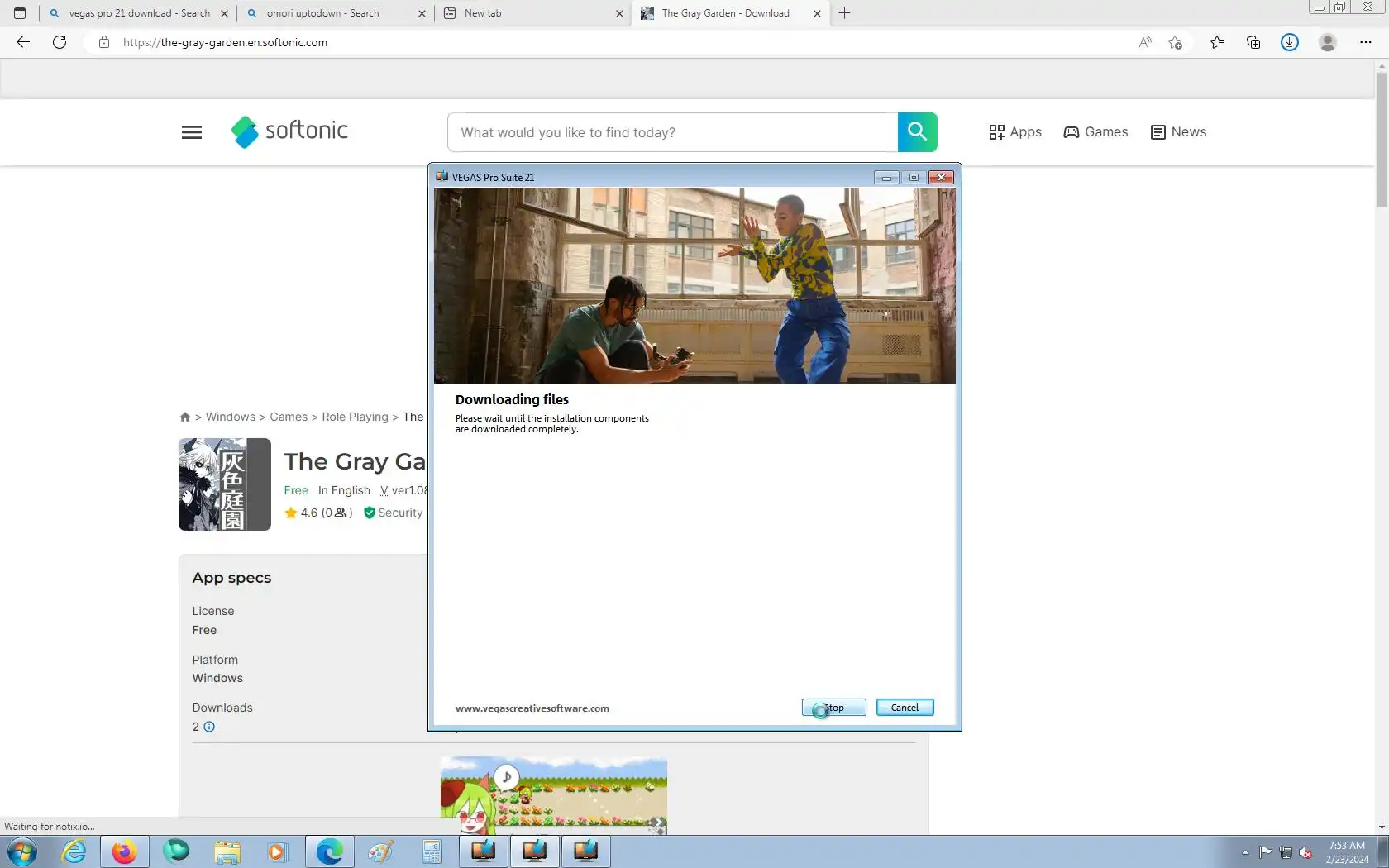Launch Internet Explorer from taskbar
1389x868 pixels.
click(74, 851)
